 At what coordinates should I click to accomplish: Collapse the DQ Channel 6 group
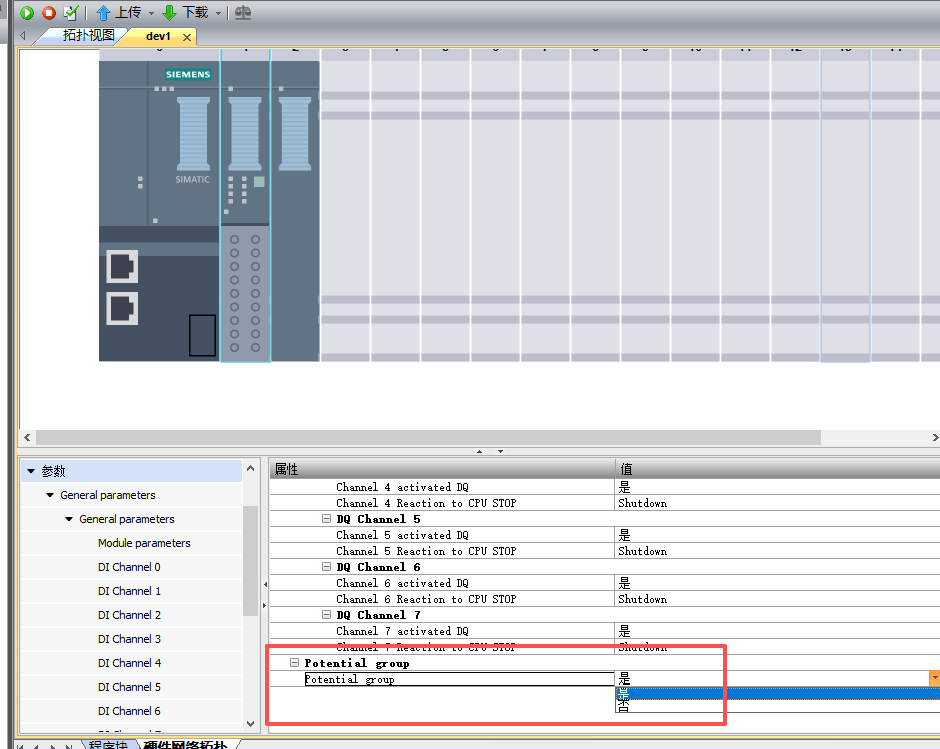[326, 567]
